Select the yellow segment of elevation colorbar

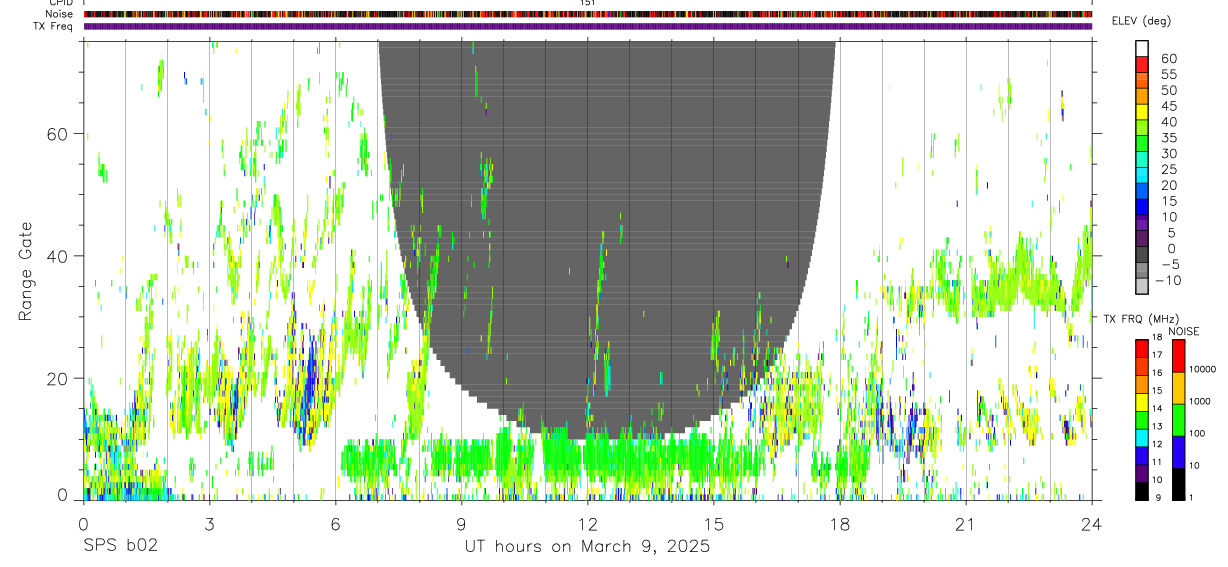[x=1142, y=112]
